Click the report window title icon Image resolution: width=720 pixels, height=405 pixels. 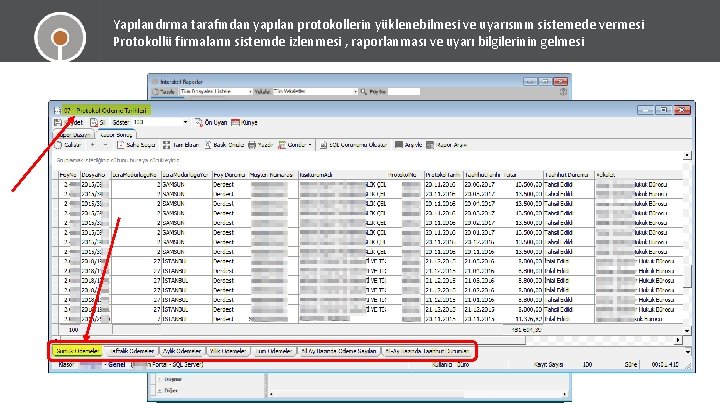pos(57,110)
